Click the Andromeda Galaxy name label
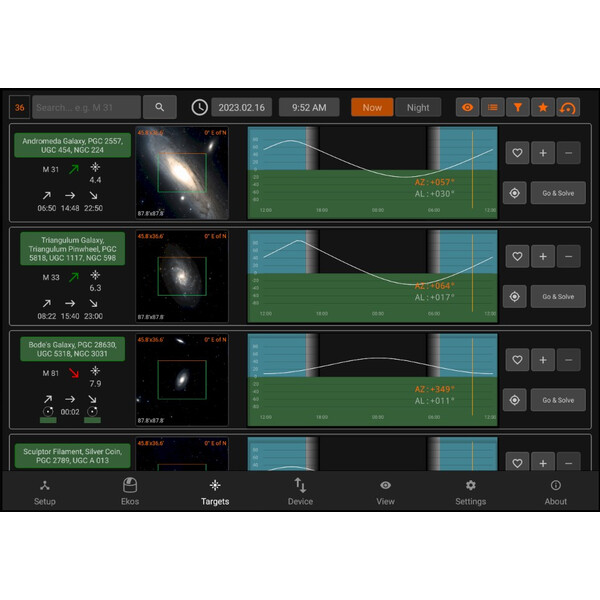 (70, 145)
